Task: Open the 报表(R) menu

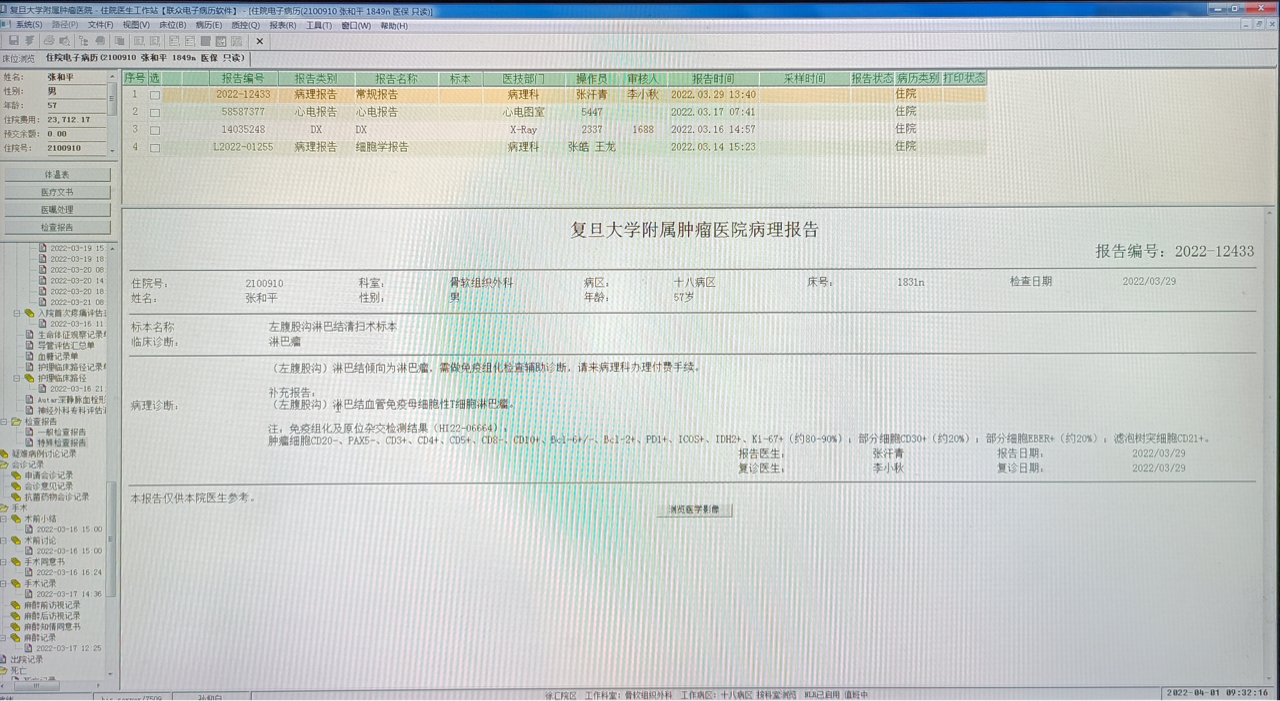Action: 283,25
